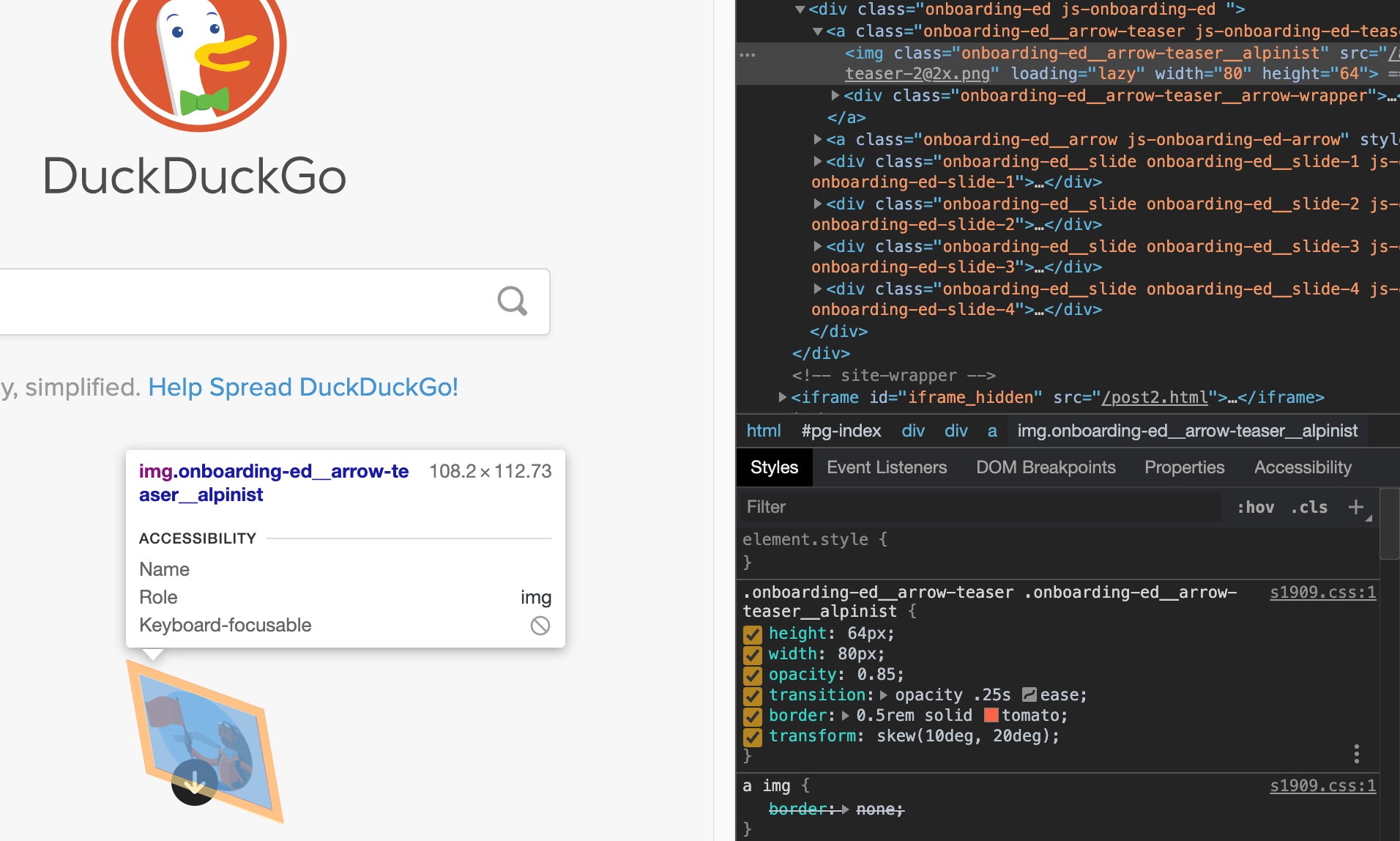
Task: Expand the onboarding-ed__slide-2 div
Action: pos(818,204)
